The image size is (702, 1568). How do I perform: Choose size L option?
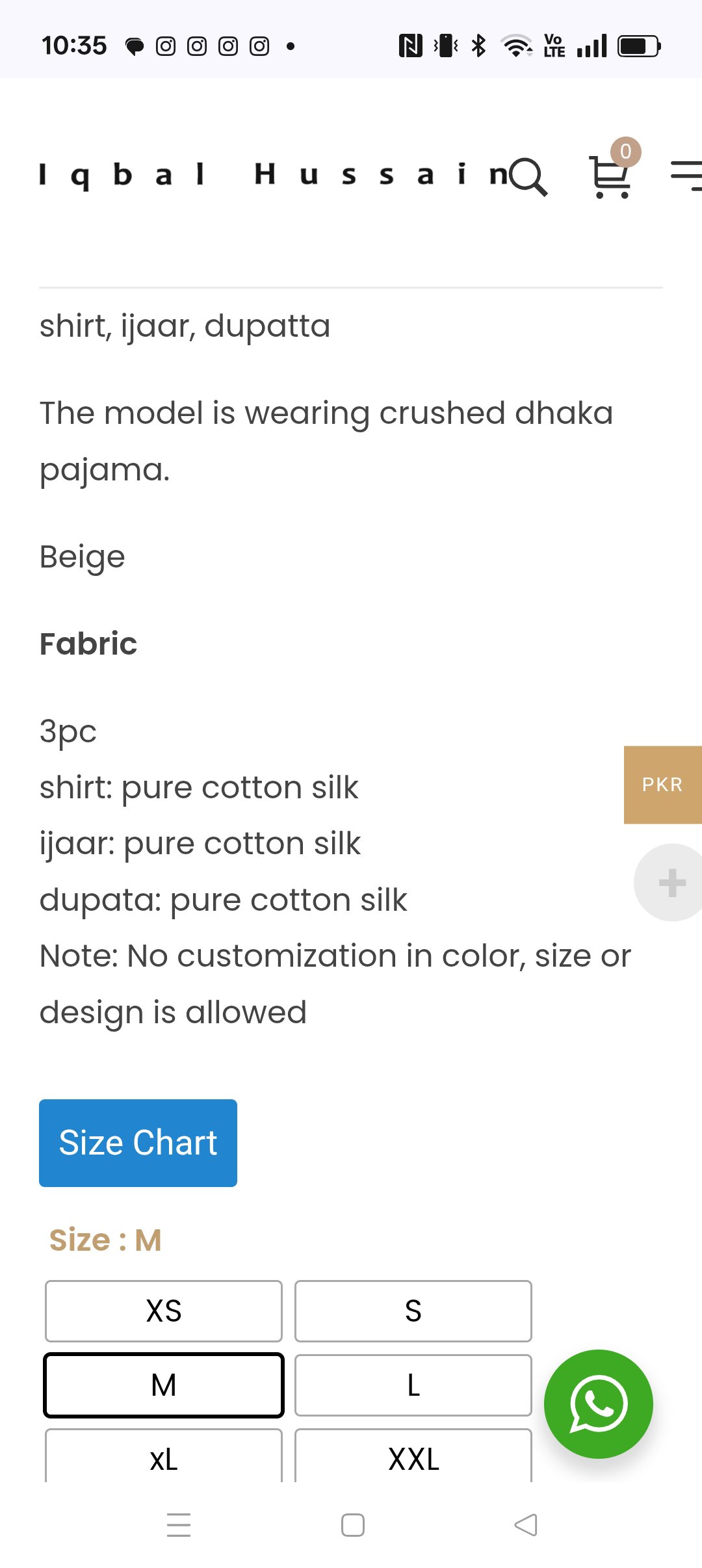[413, 1385]
